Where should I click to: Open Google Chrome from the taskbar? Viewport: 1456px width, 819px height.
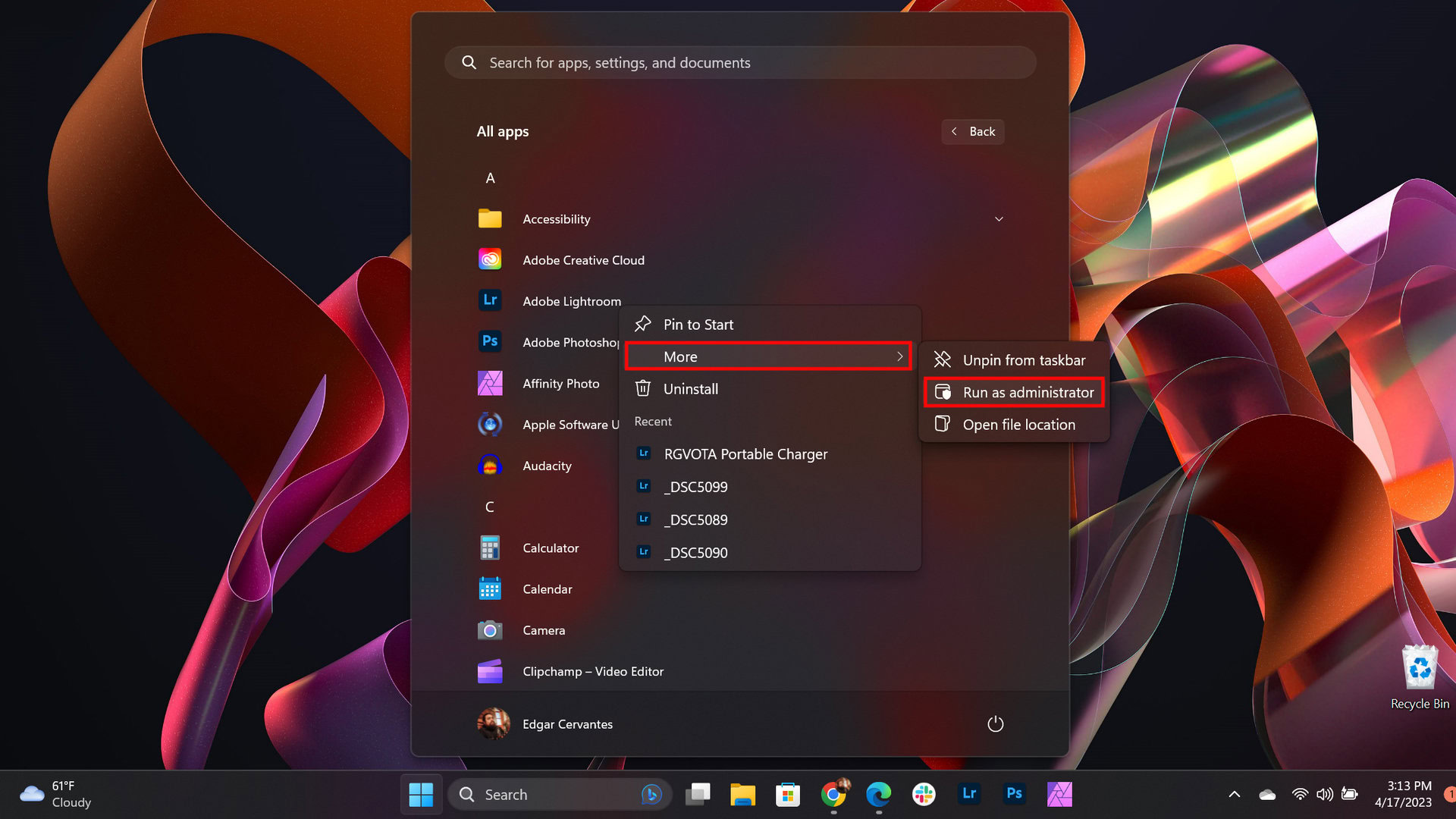pos(833,794)
